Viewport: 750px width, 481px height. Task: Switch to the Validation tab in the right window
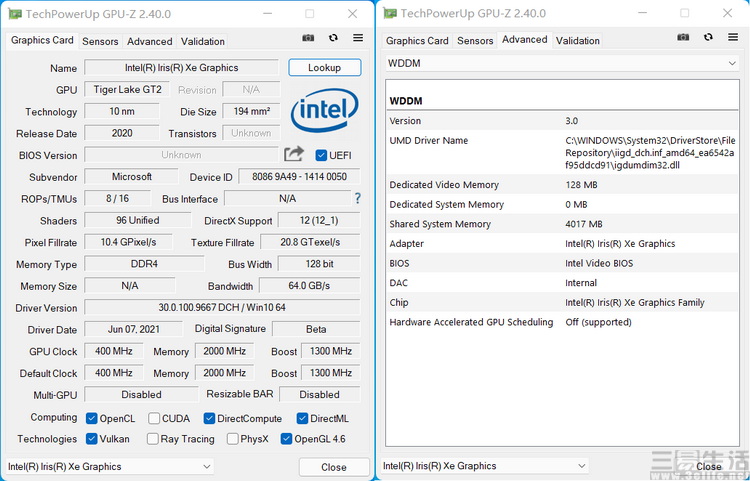click(578, 41)
